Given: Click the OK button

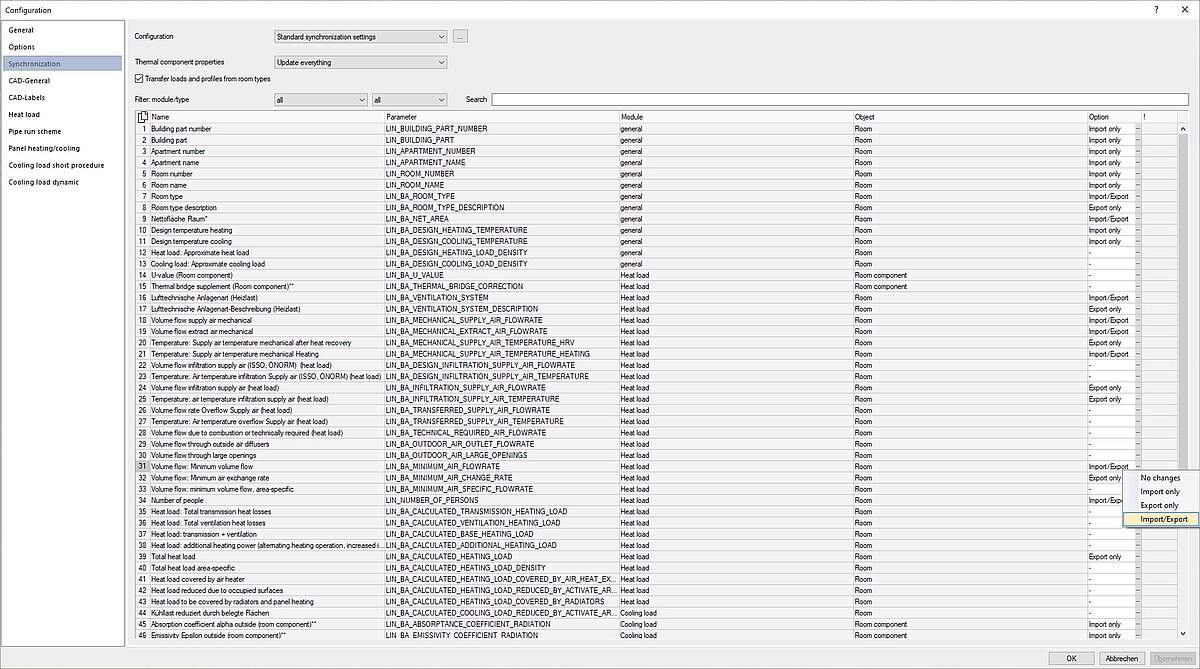Looking at the screenshot, I should pyautogui.click(x=1071, y=658).
